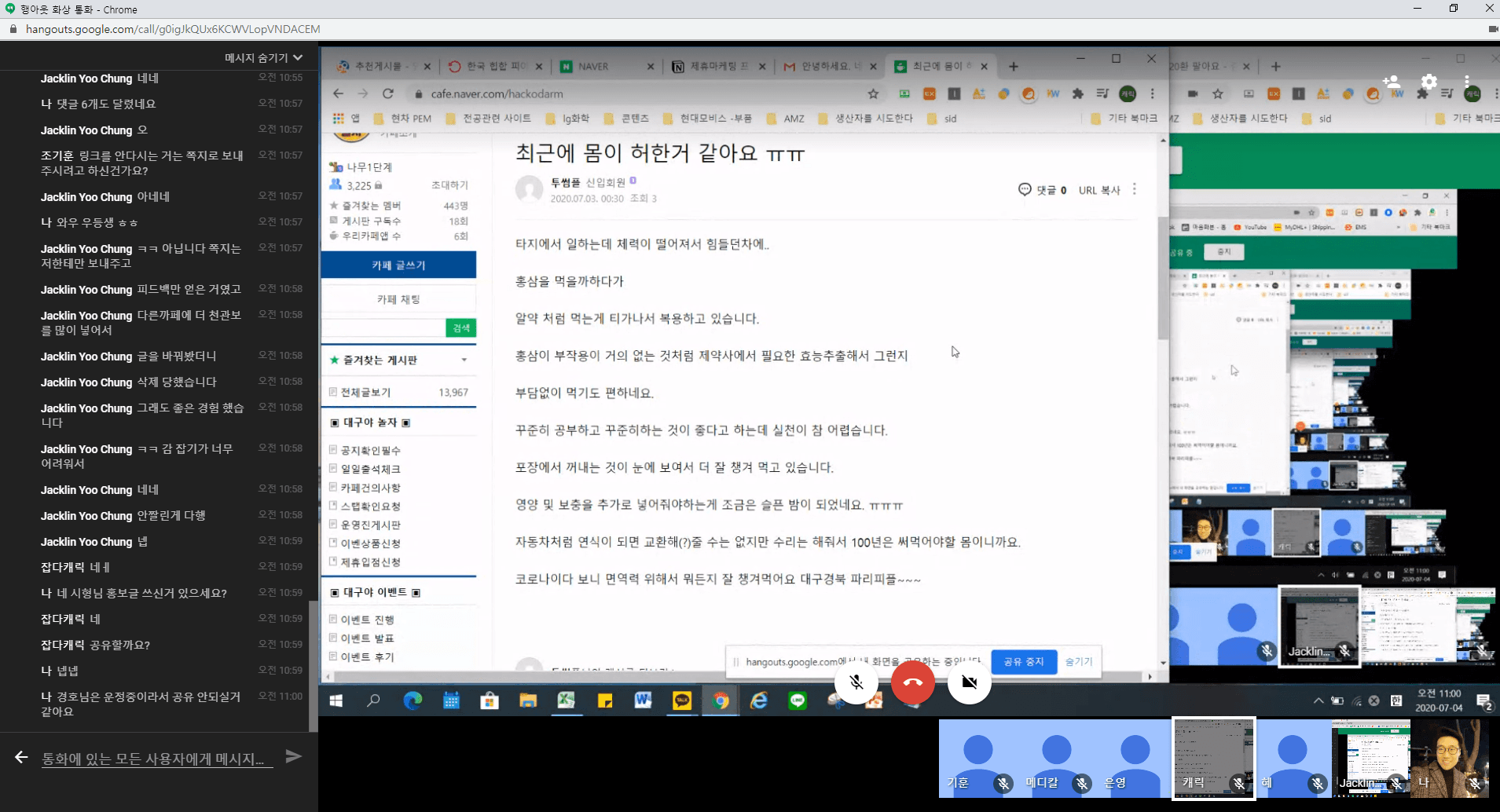Bookmark the page with the star icon

(874, 93)
